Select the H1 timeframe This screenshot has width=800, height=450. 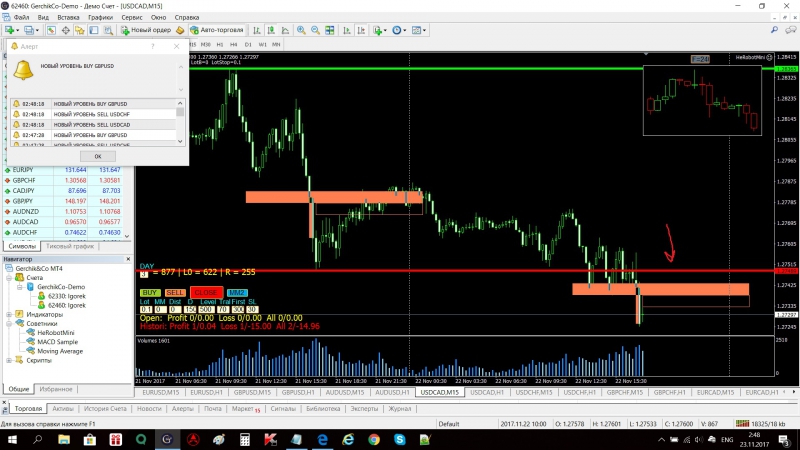point(220,44)
